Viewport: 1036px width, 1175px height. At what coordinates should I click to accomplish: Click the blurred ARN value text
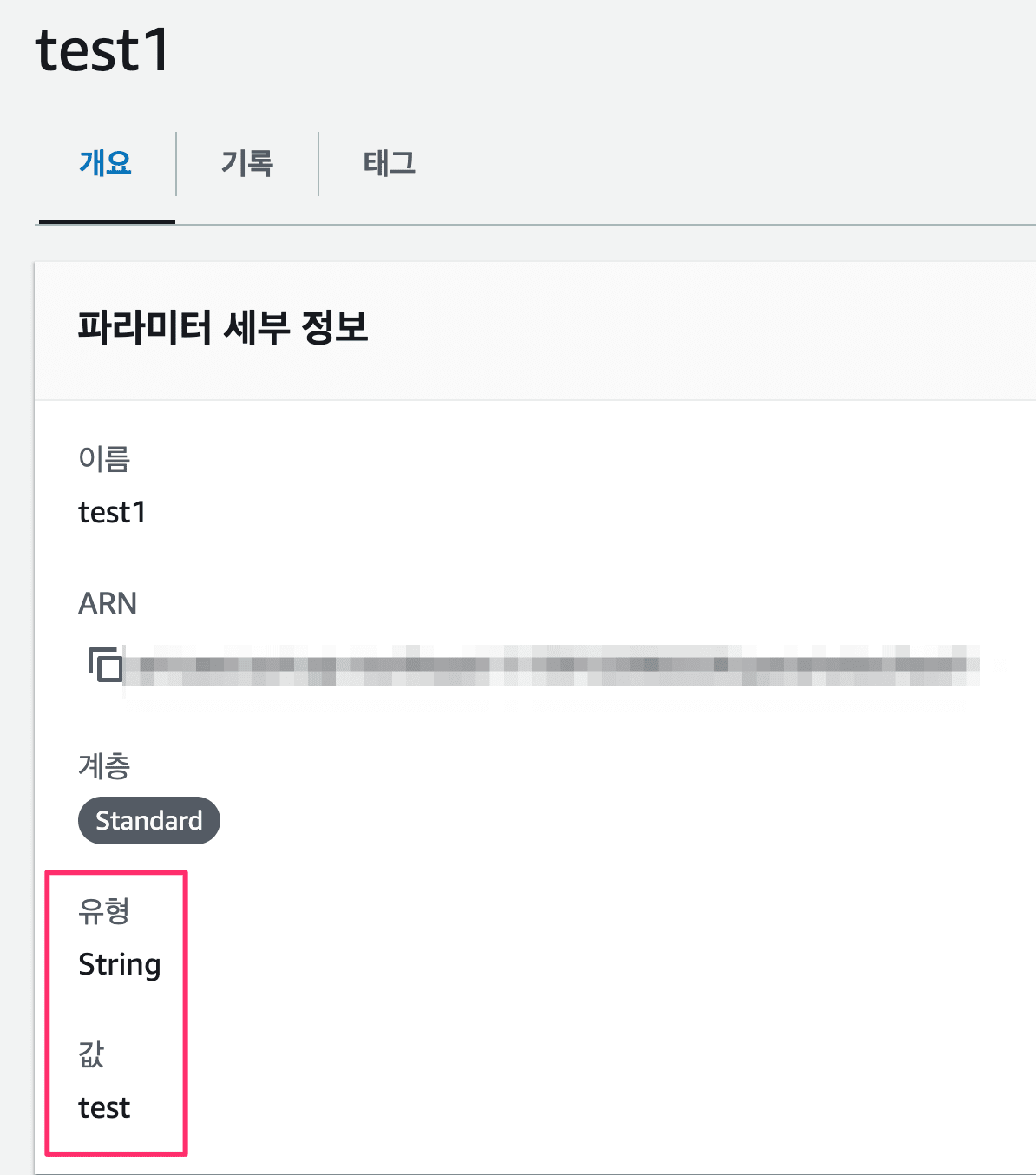(x=552, y=666)
